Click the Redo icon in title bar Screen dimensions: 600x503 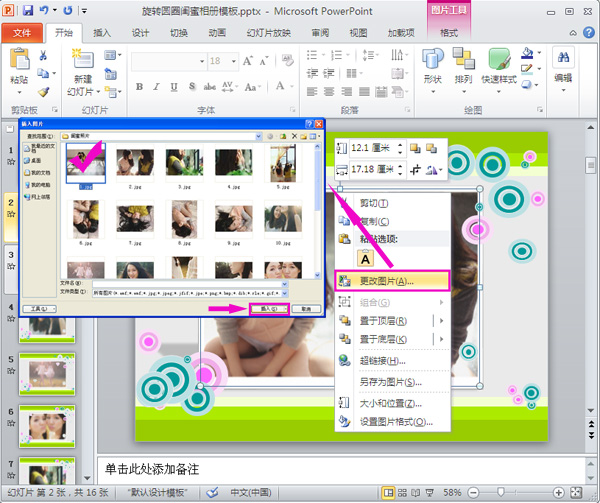(68, 11)
